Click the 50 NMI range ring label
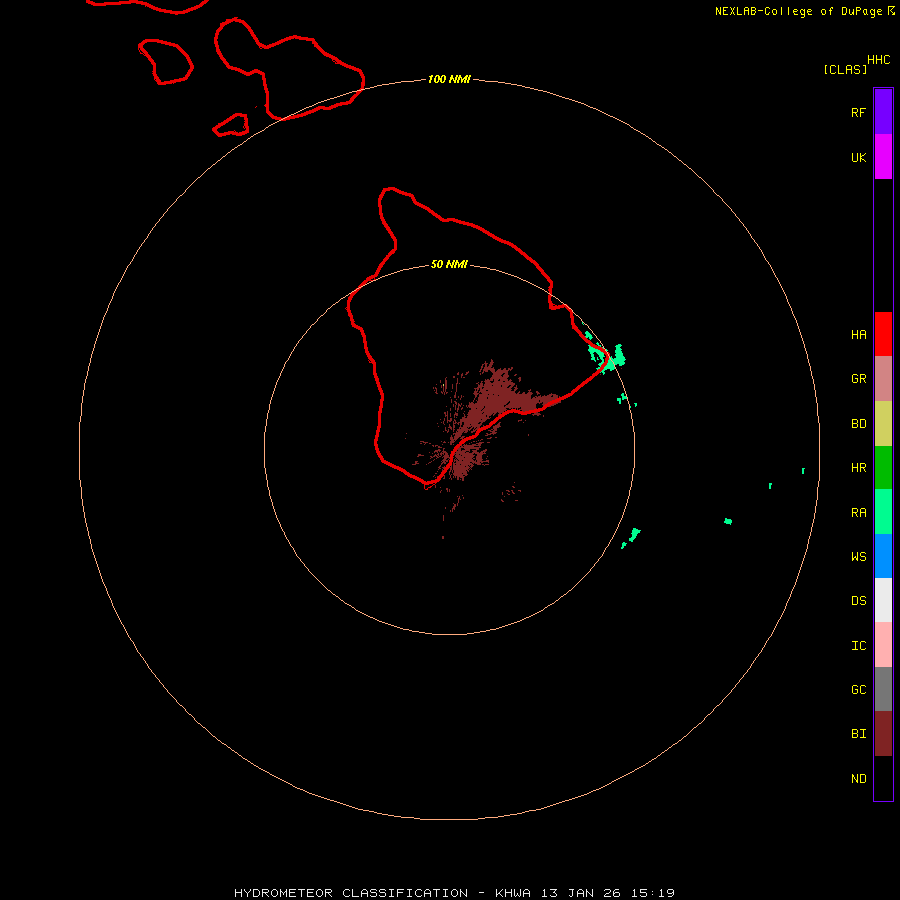 coord(449,264)
